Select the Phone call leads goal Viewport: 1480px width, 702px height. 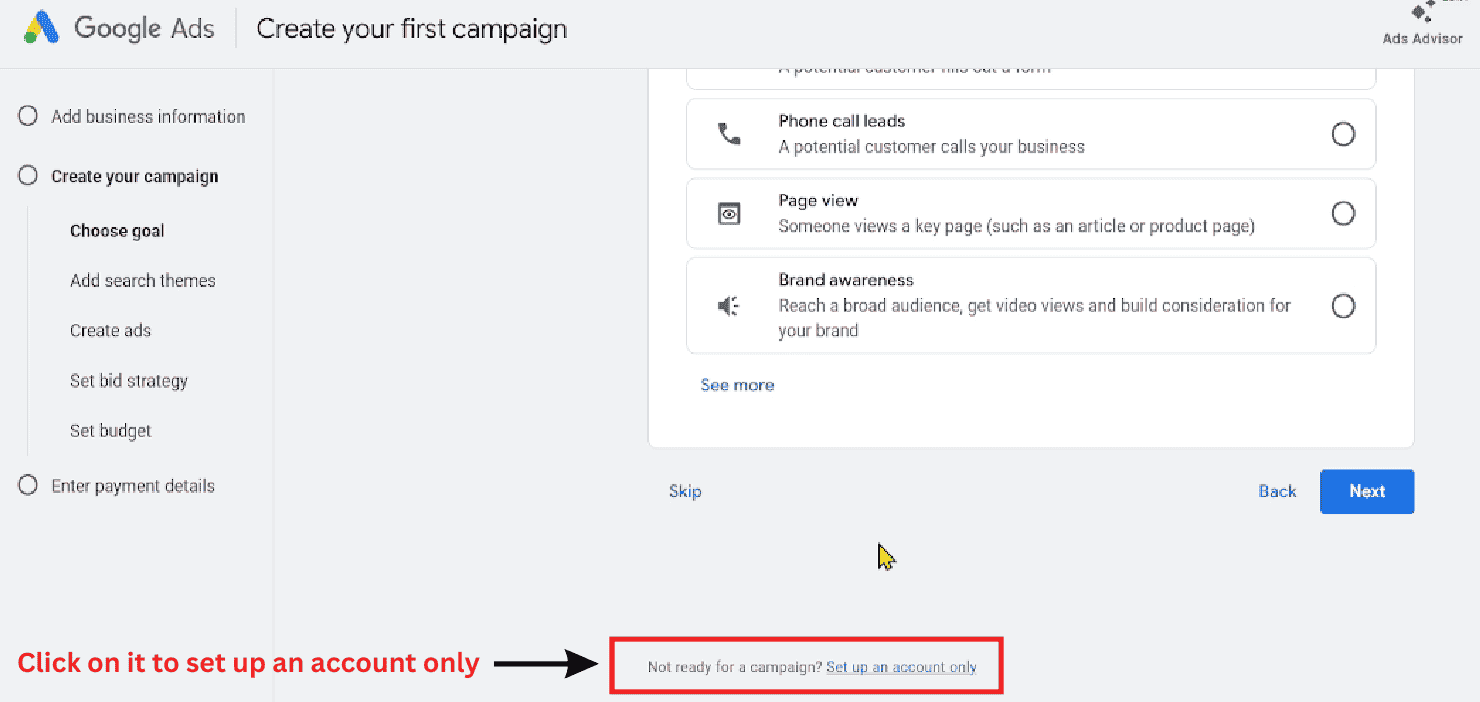(1343, 133)
